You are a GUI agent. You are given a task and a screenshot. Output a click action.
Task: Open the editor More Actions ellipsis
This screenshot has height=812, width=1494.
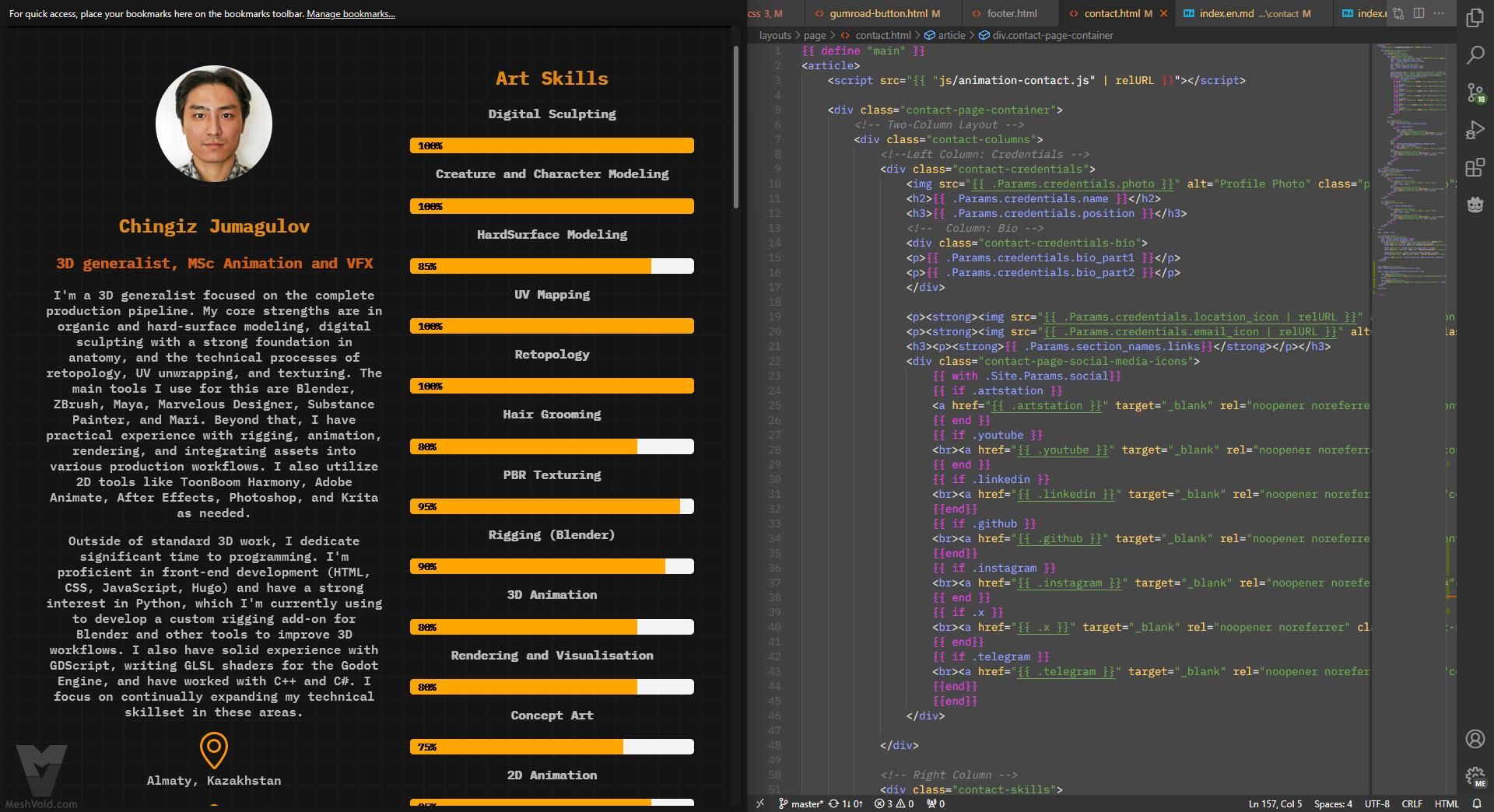1439,13
